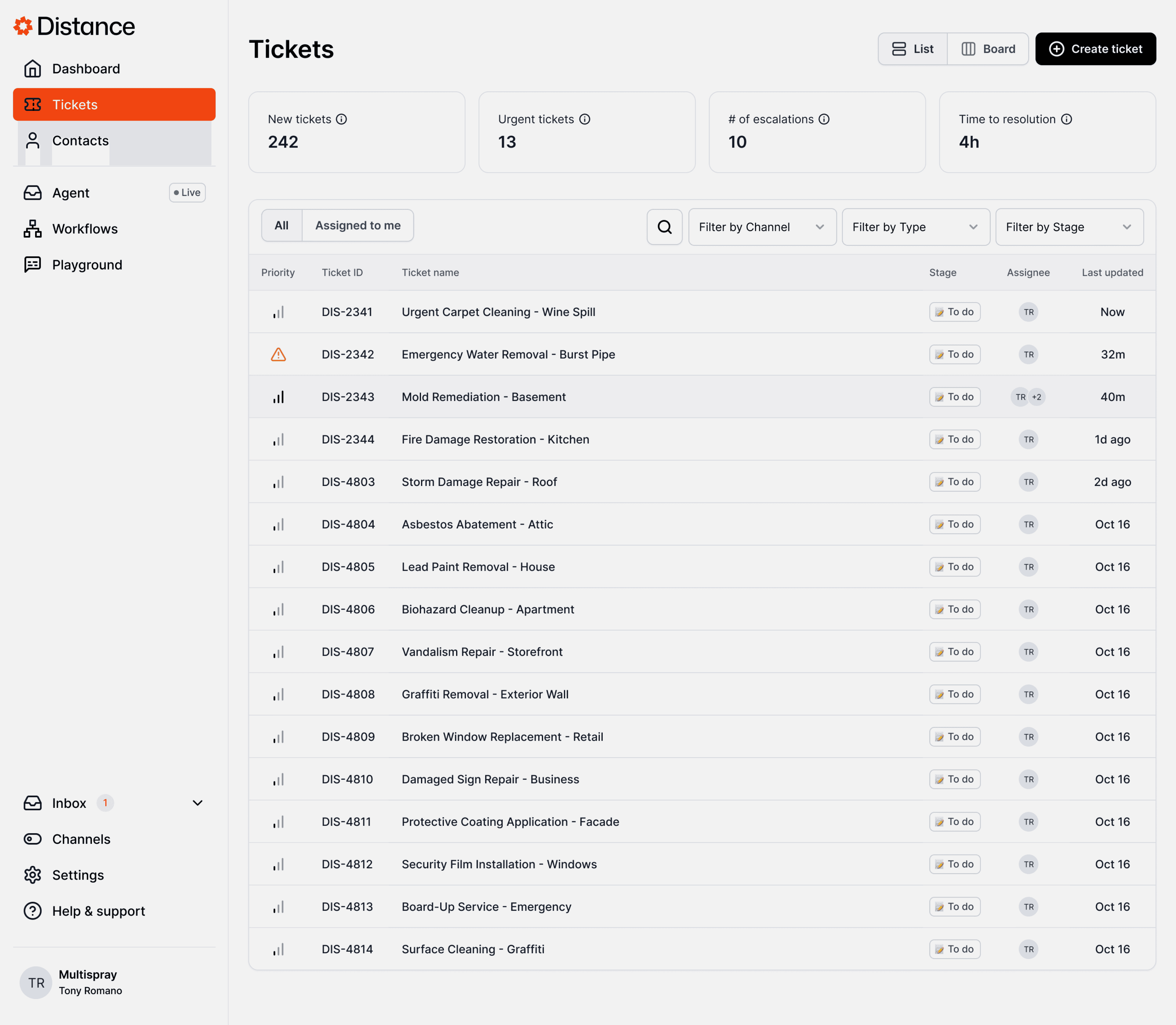Viewport: 1176px width, 1025px height.
Task: Open the Urgent Carpet Cleaning - Wine Spill ticket
Action: point(498,312)
